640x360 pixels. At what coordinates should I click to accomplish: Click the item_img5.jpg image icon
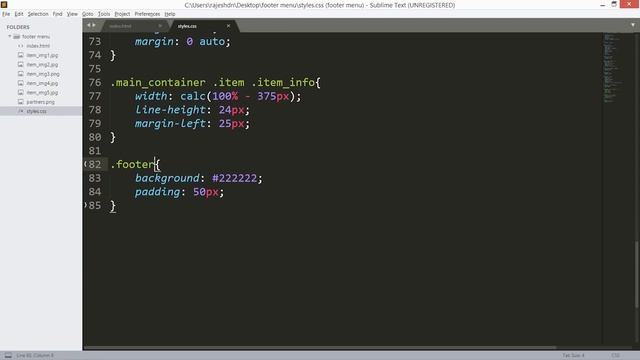coord(20,92)
